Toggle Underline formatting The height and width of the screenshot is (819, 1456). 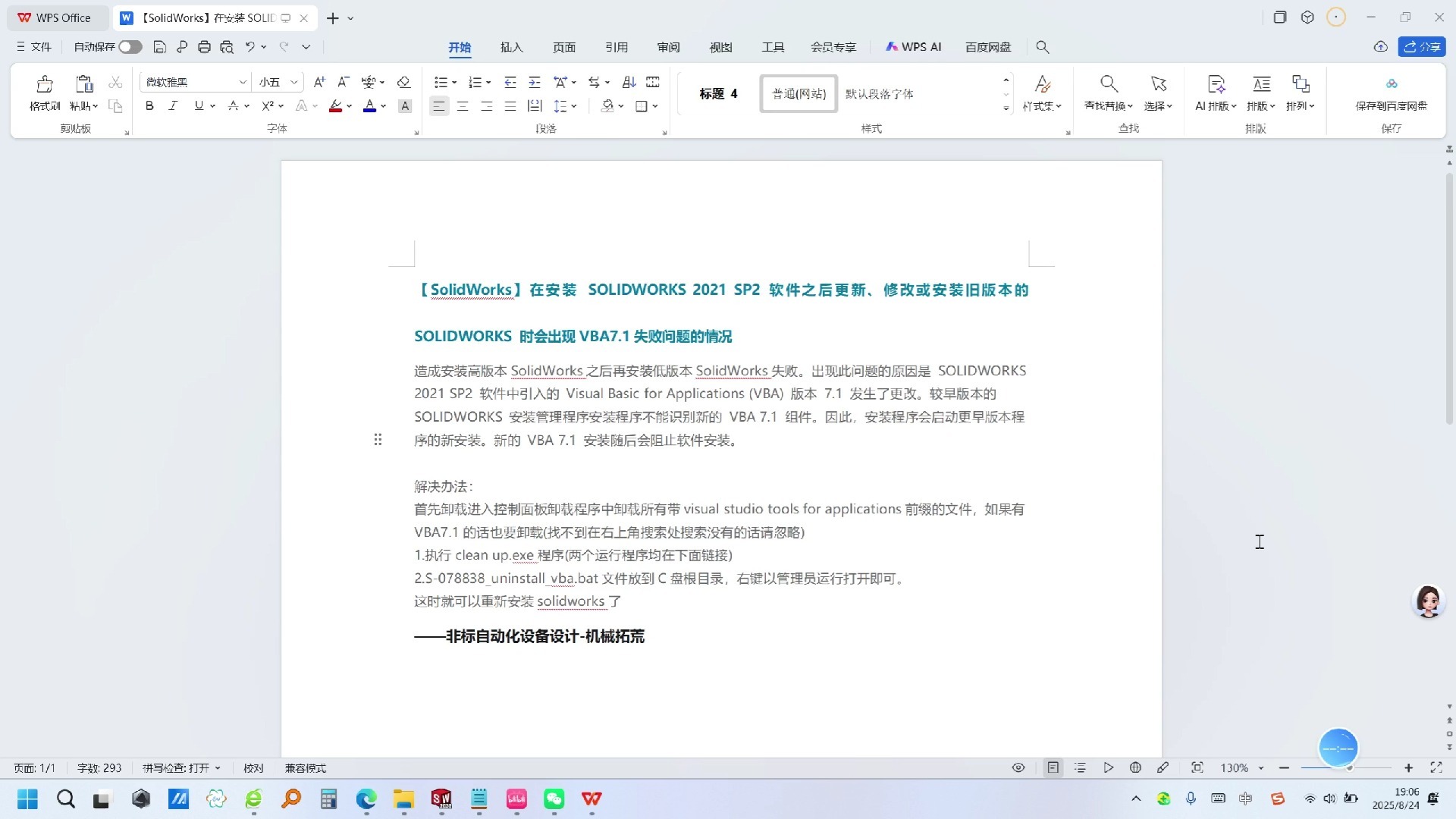click(199, 106)
